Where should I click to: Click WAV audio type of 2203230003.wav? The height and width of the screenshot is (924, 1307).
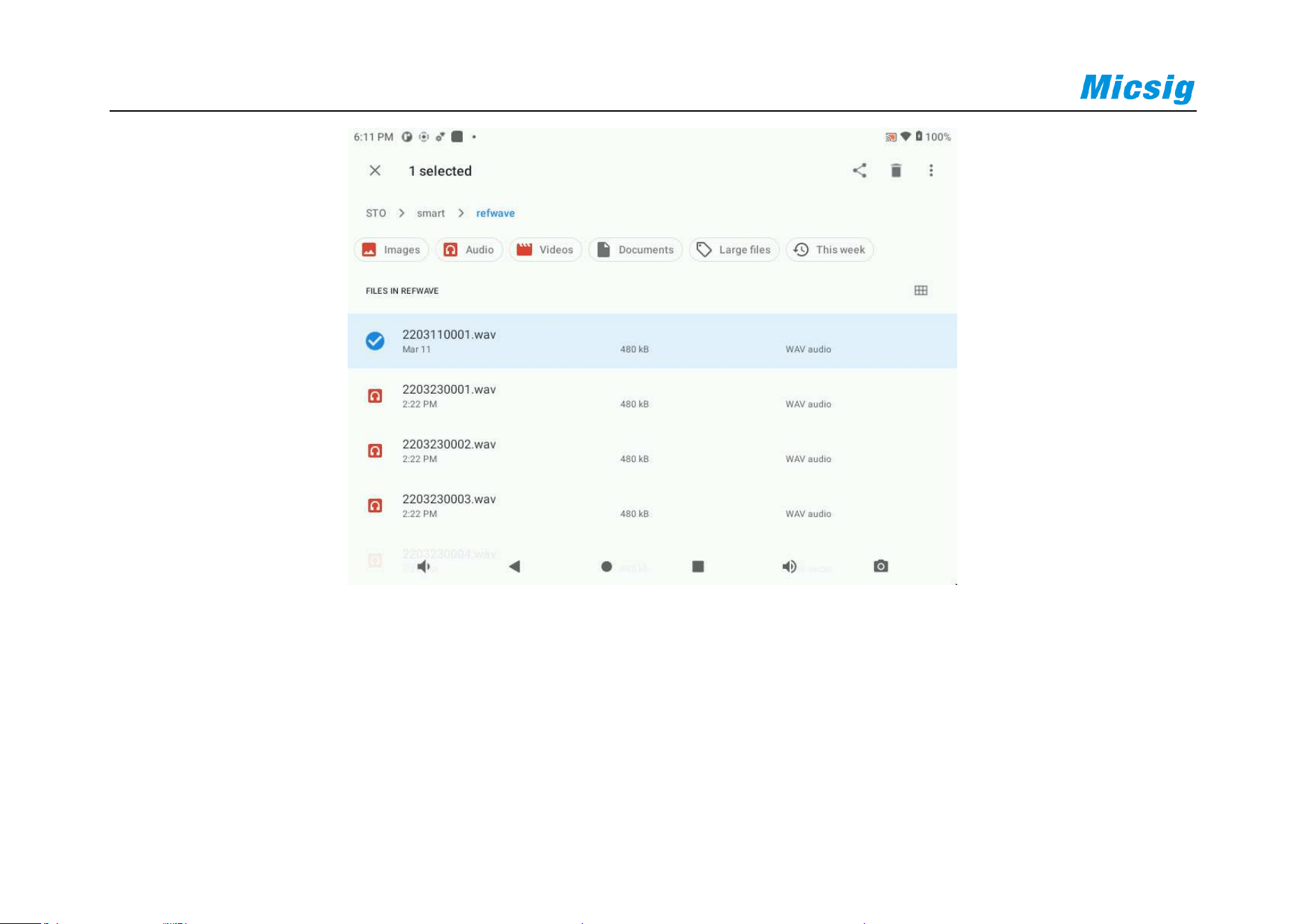pyautogui.click(x=808, y=514)
